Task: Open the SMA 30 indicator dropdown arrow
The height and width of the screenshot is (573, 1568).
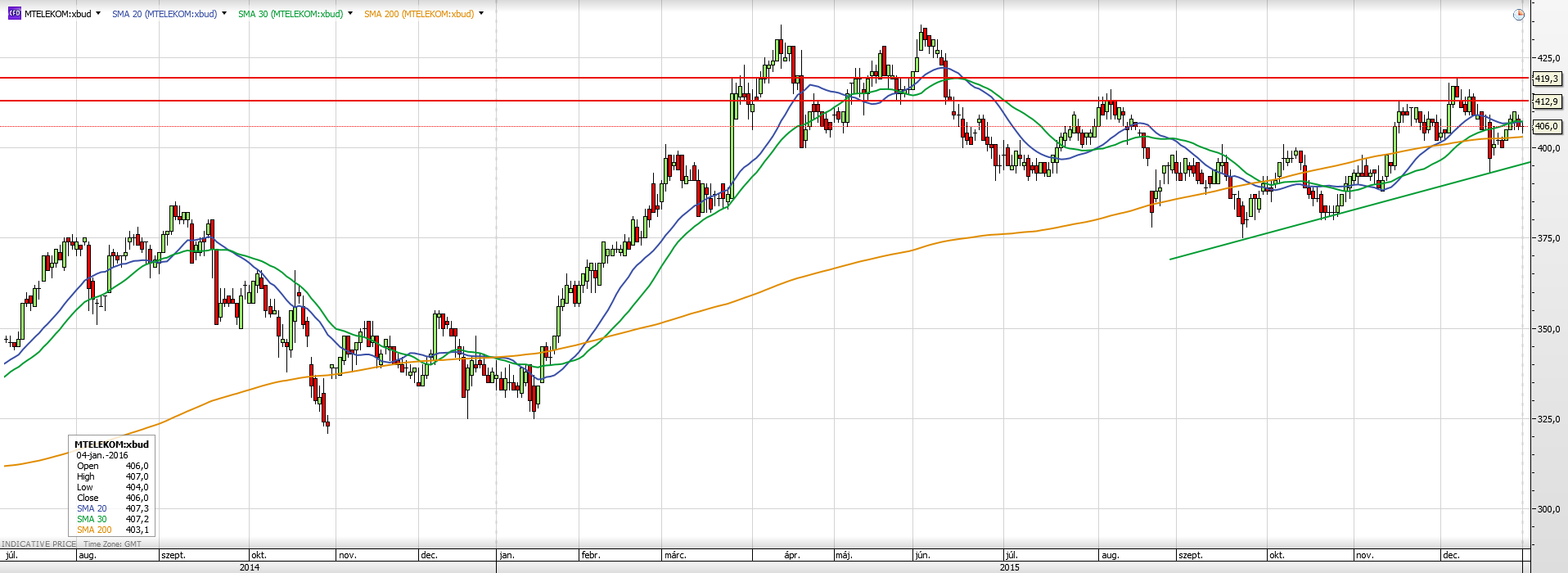Action: point(350,14)
